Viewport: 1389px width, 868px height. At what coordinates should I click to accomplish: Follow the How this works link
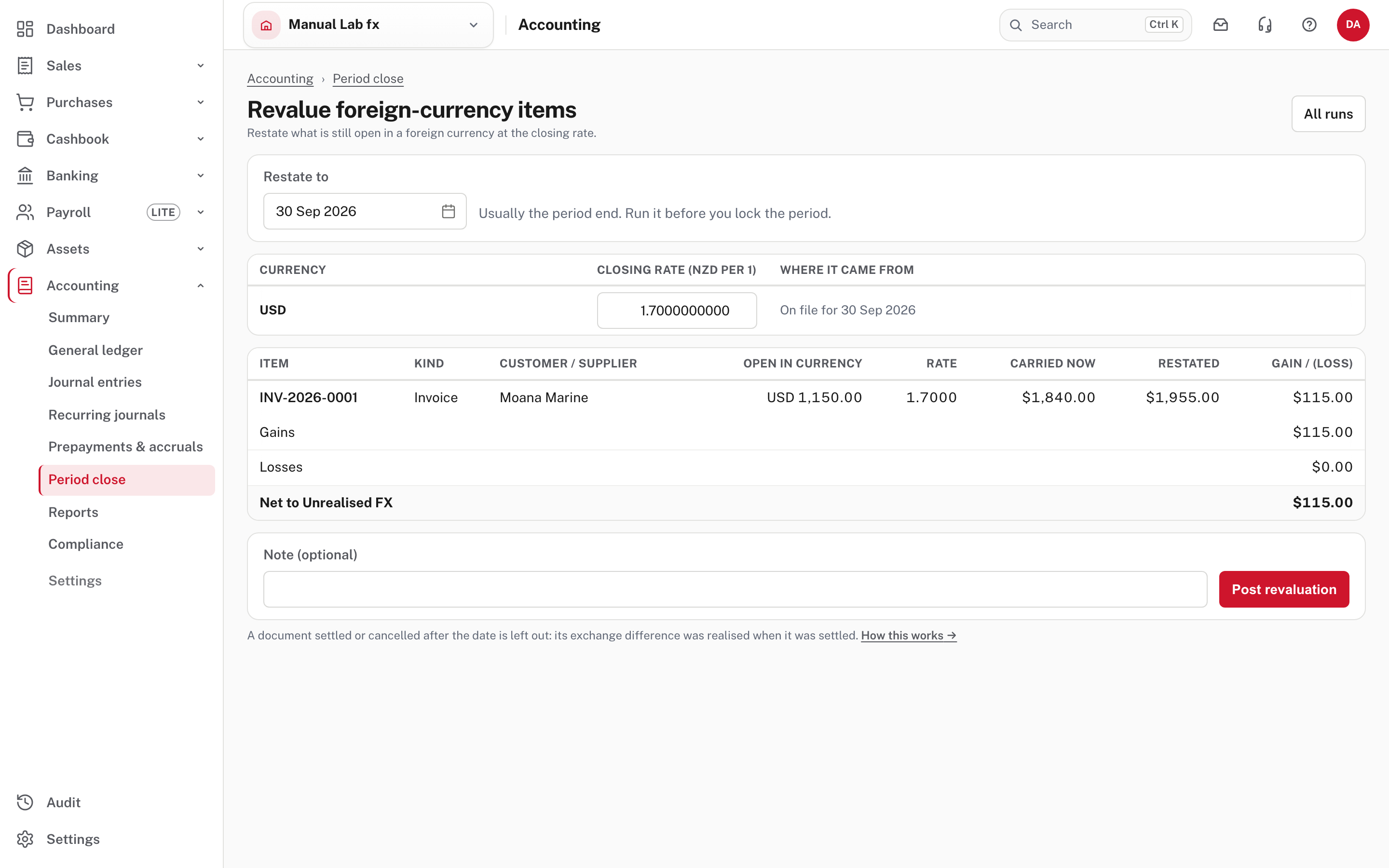coord(909,636)
